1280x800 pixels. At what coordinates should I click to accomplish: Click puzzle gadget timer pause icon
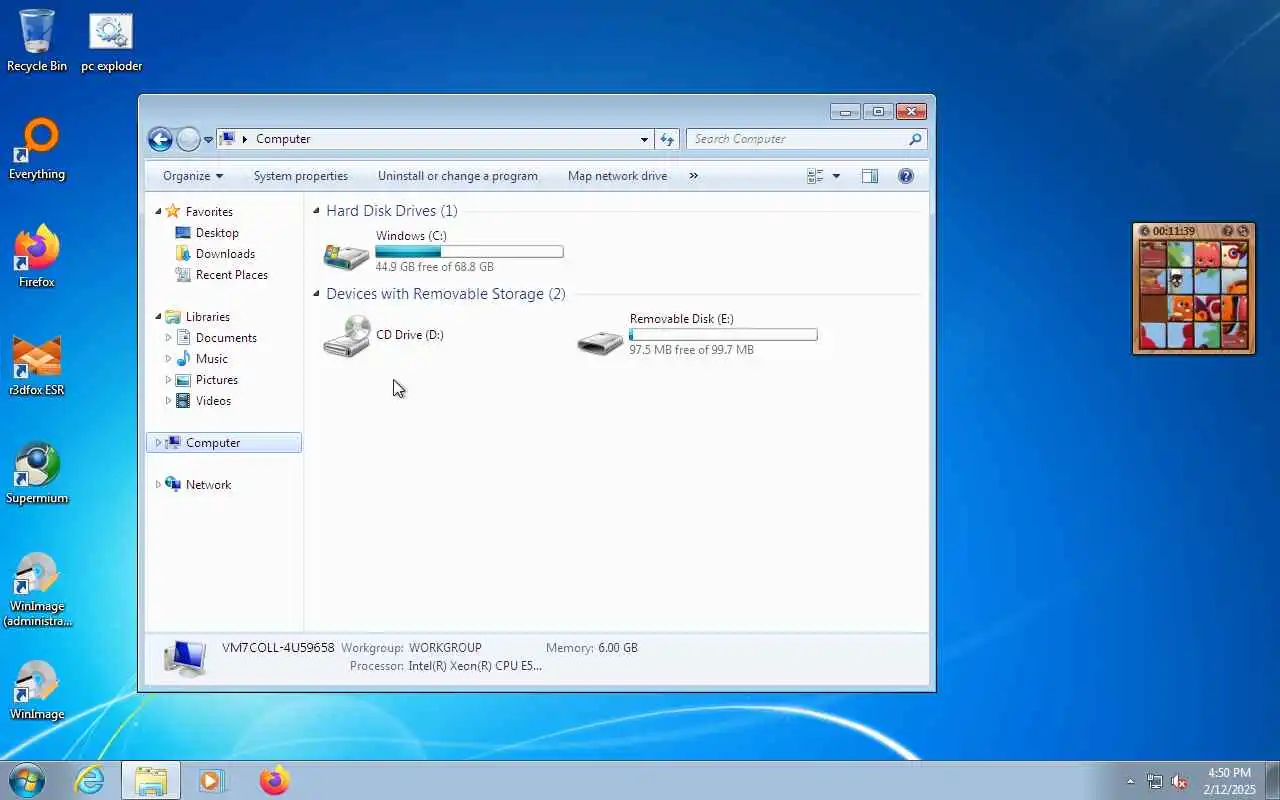1145,231
